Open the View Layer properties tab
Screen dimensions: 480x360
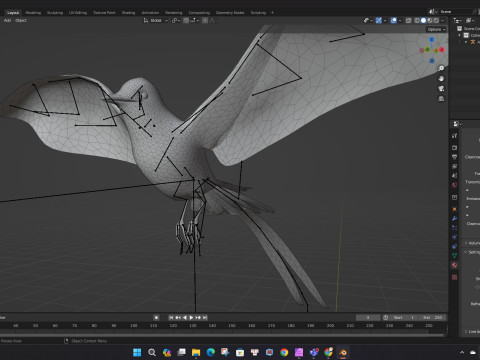pos(454,166)
